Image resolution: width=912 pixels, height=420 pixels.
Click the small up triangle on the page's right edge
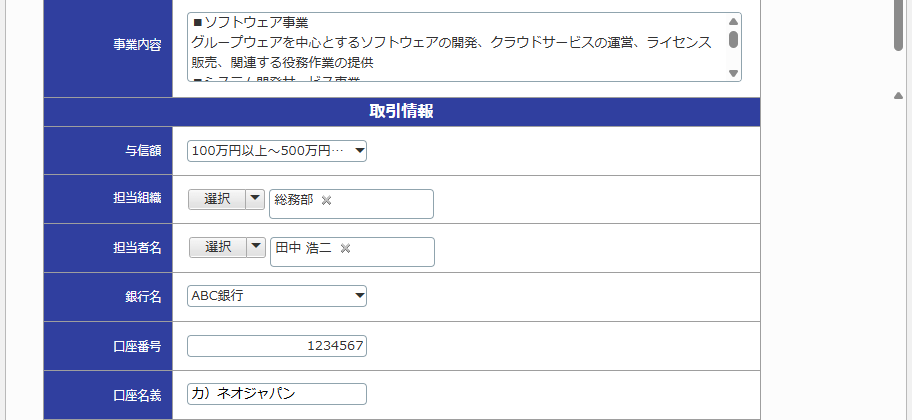tap(898, 96)
